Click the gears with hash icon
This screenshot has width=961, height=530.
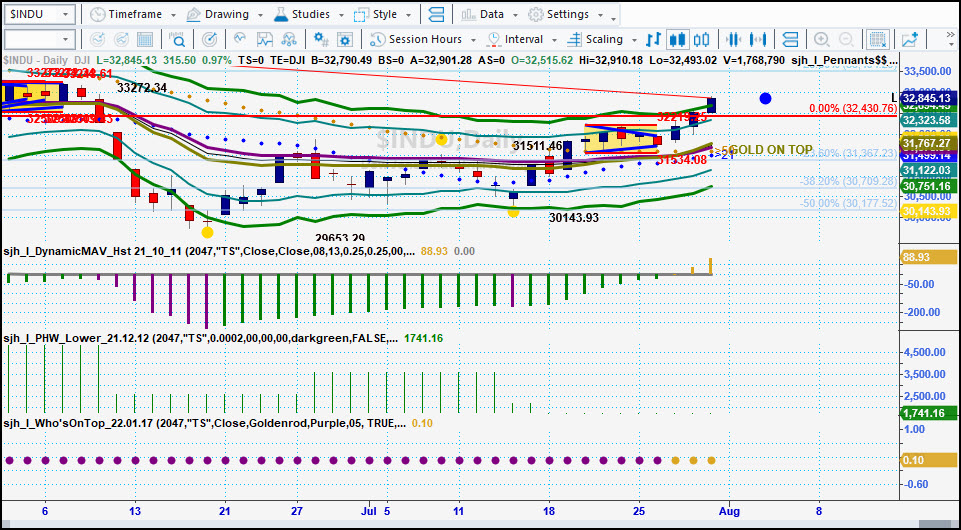pyautogui.click(x=321, y=40)
